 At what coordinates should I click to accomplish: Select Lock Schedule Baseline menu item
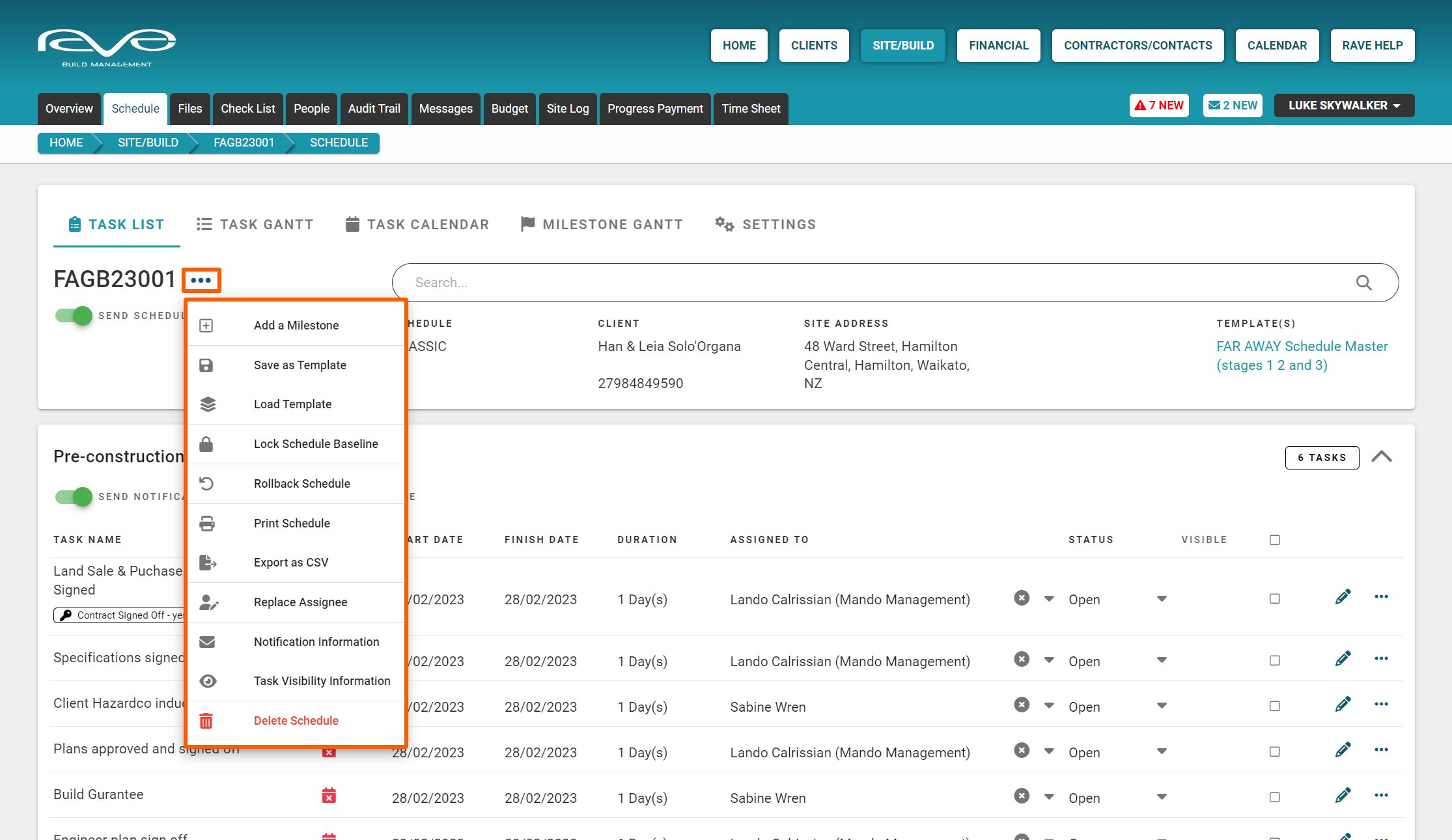[316, 444]
